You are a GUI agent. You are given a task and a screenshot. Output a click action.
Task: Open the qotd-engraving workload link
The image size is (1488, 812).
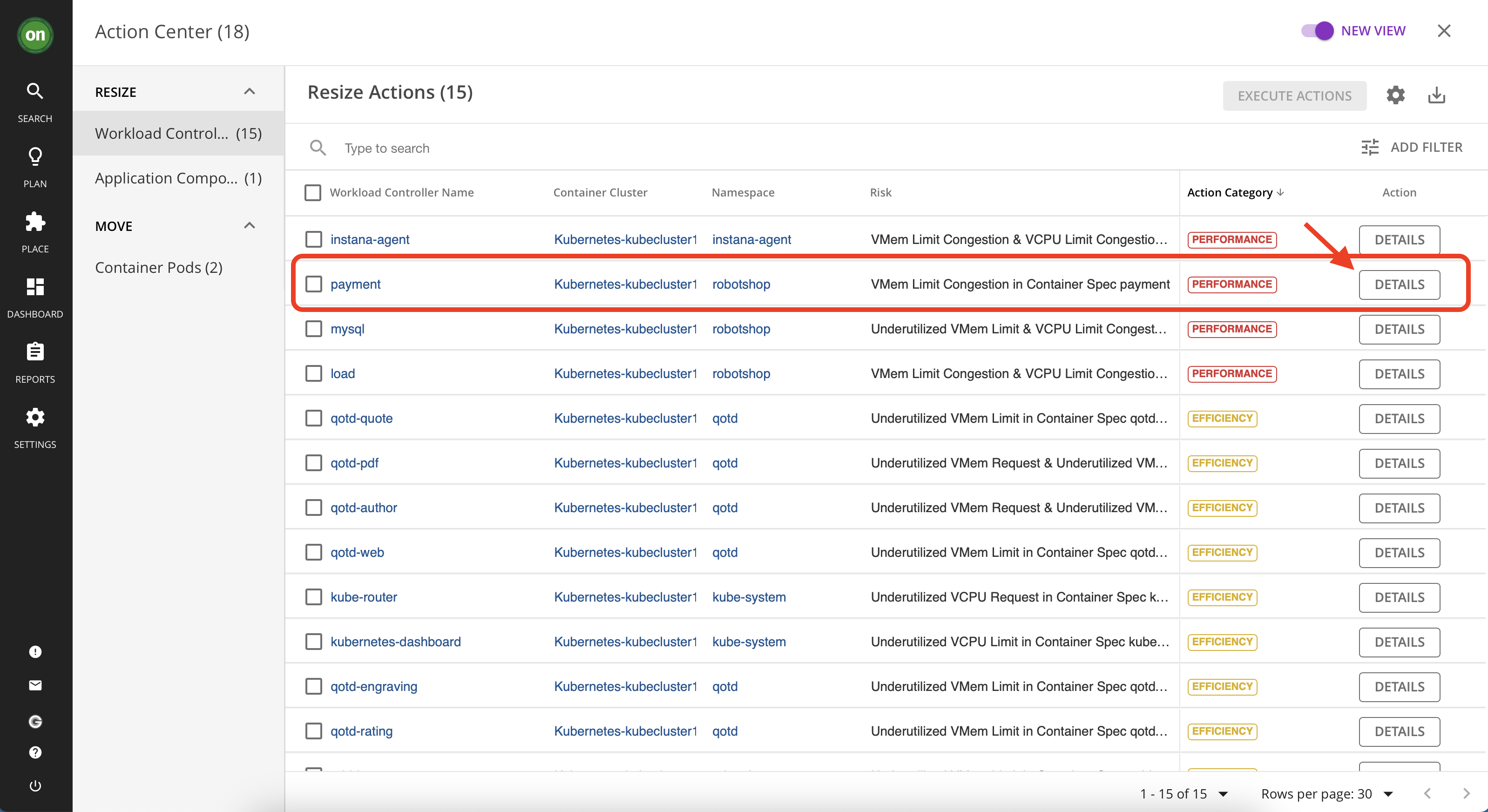[374, 686]
